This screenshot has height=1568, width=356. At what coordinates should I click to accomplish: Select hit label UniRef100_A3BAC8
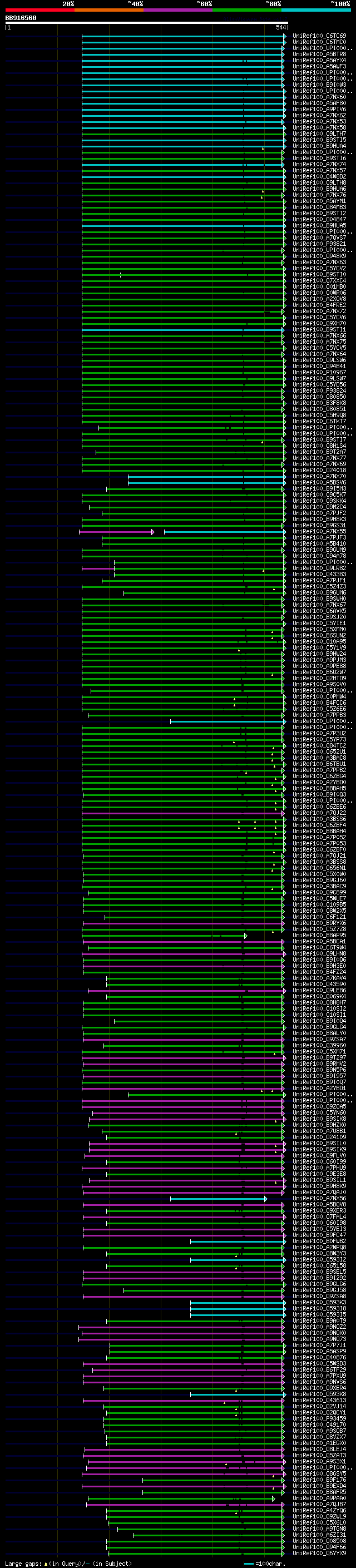click(319, 758)
